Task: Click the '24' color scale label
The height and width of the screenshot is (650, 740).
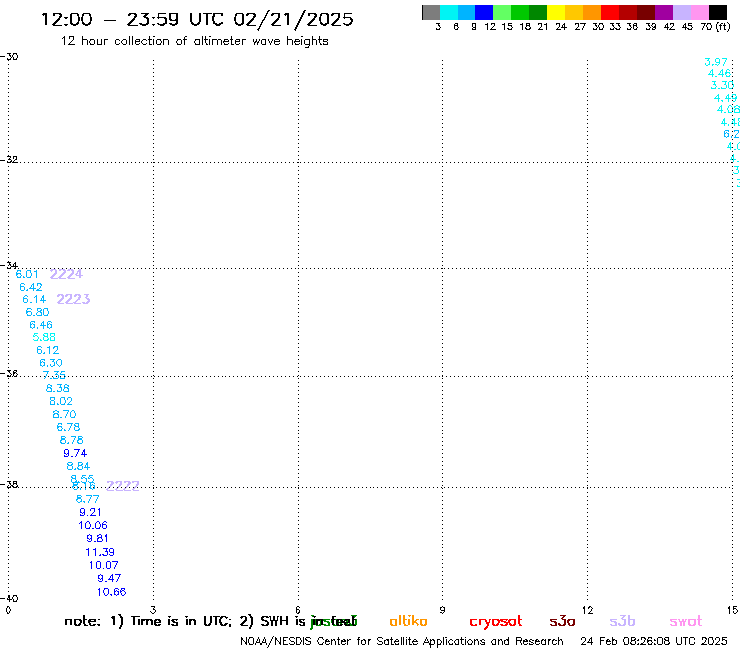Action: [561, 27]
